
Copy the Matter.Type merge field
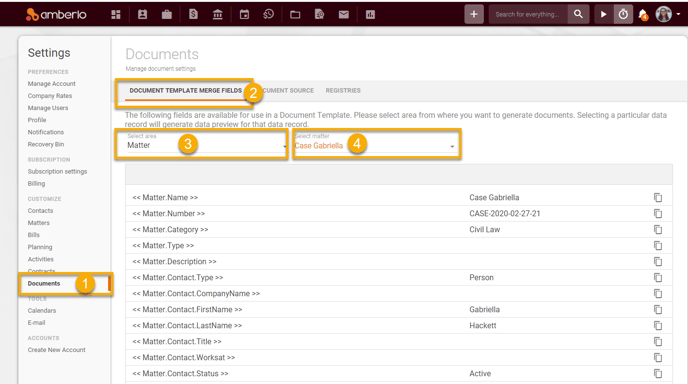(x=658, y=245)
